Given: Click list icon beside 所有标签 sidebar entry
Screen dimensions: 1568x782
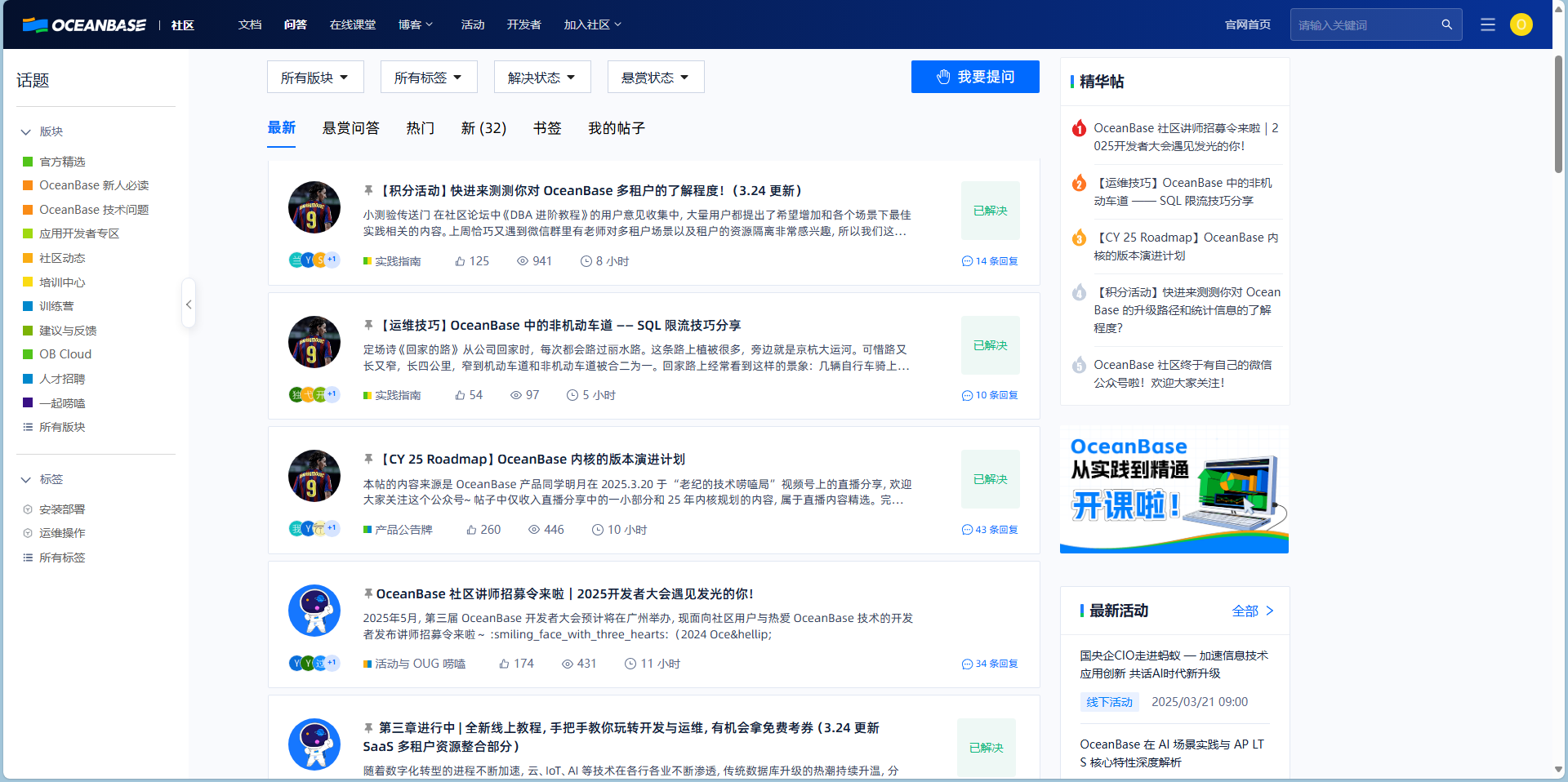Looking at the screenshot, I should click(x=28, y=558).
